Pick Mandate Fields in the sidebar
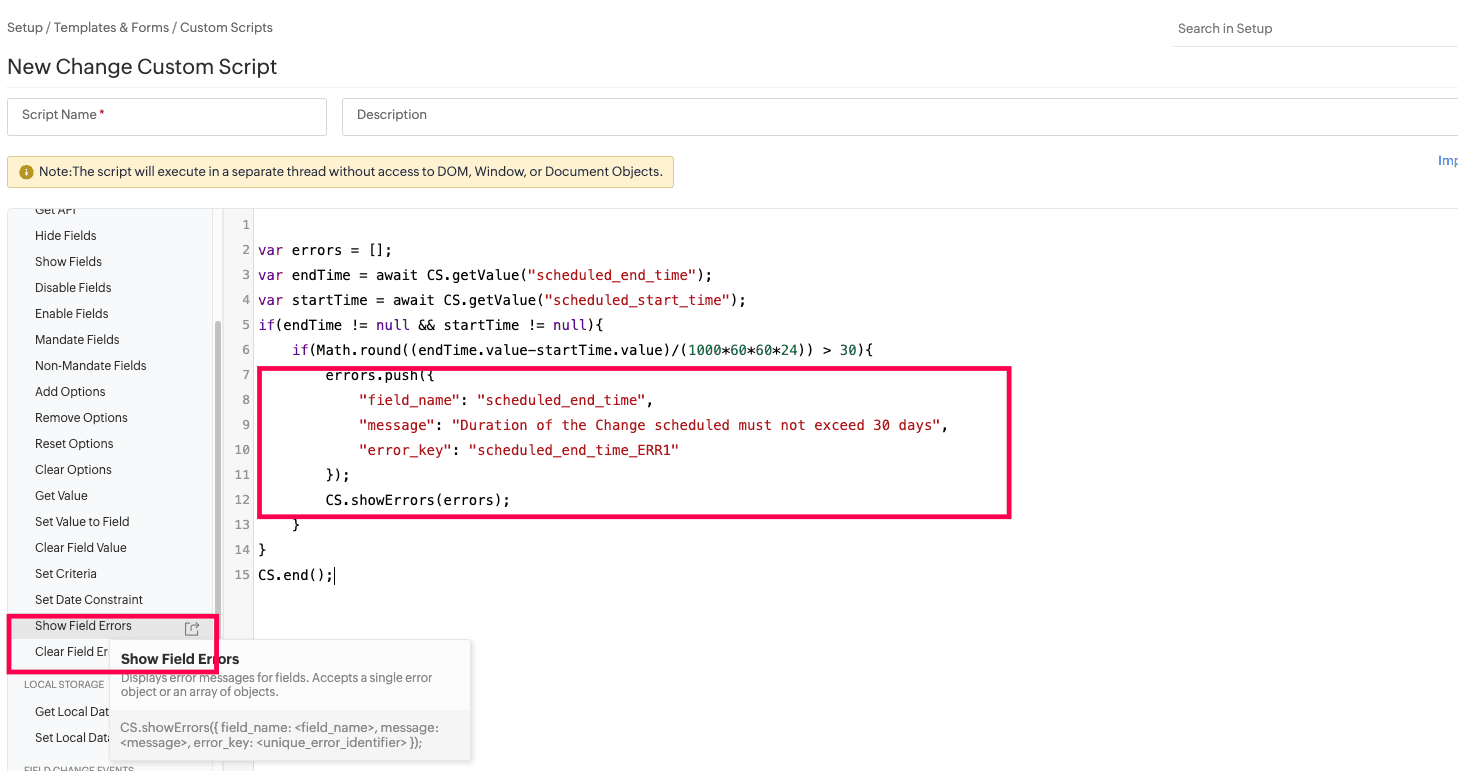The height and width of the screenshot is (771, 1458). [x=77, y=340]
